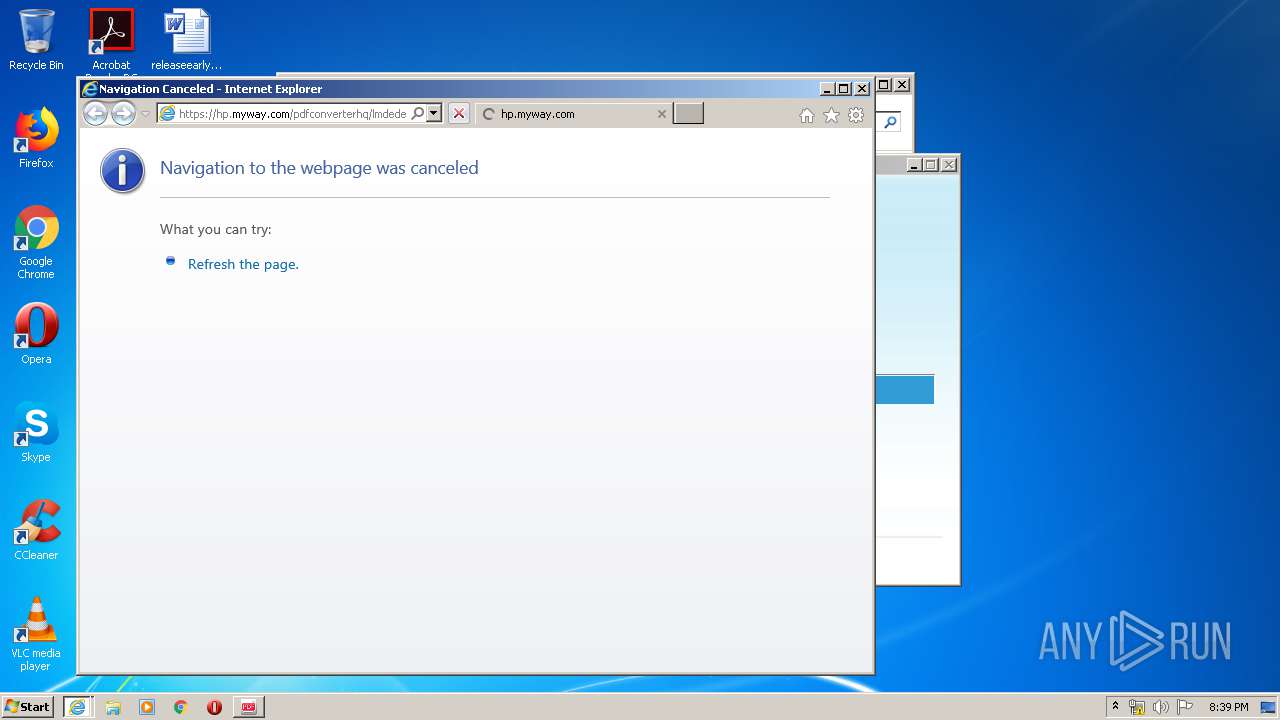1280x720 pixels.
Task: Click the Home icon in IE toolbar
Action: pyautogui.click(x=807, y=116)
